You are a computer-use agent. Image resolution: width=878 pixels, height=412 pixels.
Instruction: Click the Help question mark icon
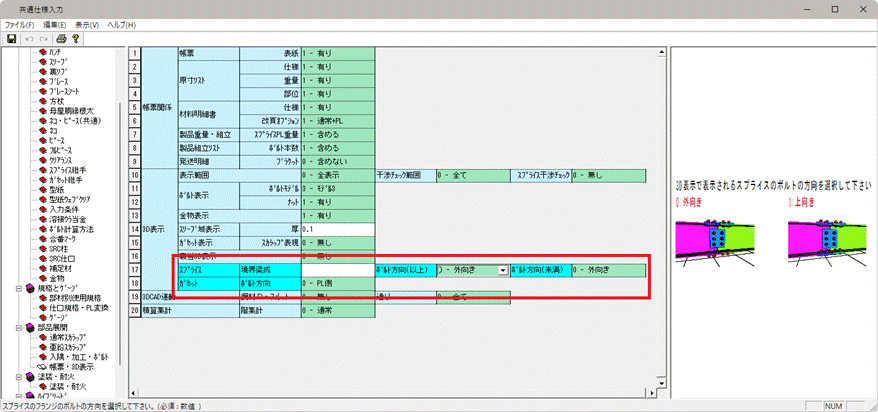[x=75, y=38]
